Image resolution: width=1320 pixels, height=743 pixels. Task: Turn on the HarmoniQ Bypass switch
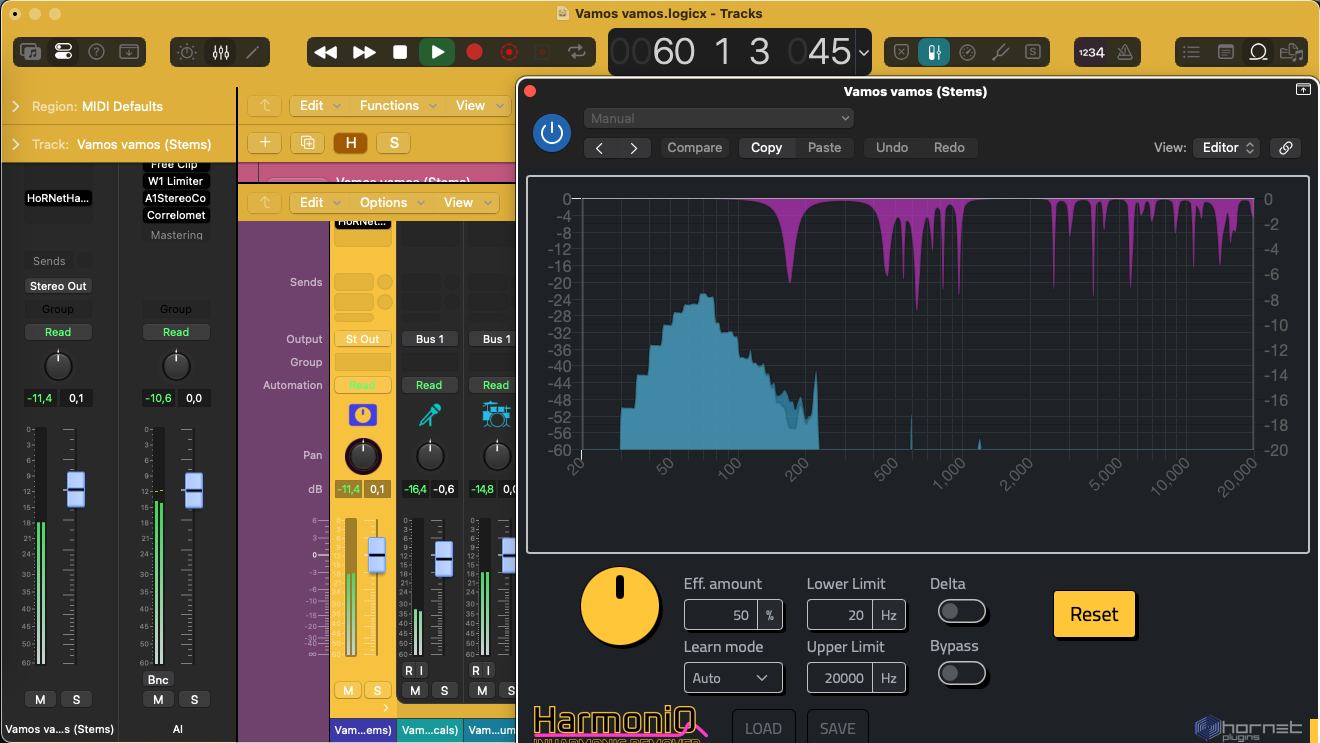[x=961, y=673]
